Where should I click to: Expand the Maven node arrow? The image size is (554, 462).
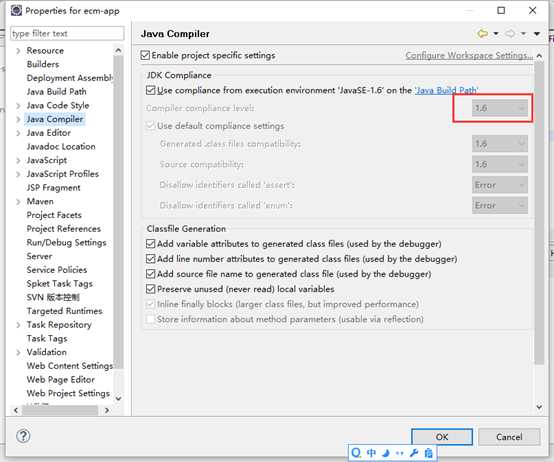click(x=18, y=202)
